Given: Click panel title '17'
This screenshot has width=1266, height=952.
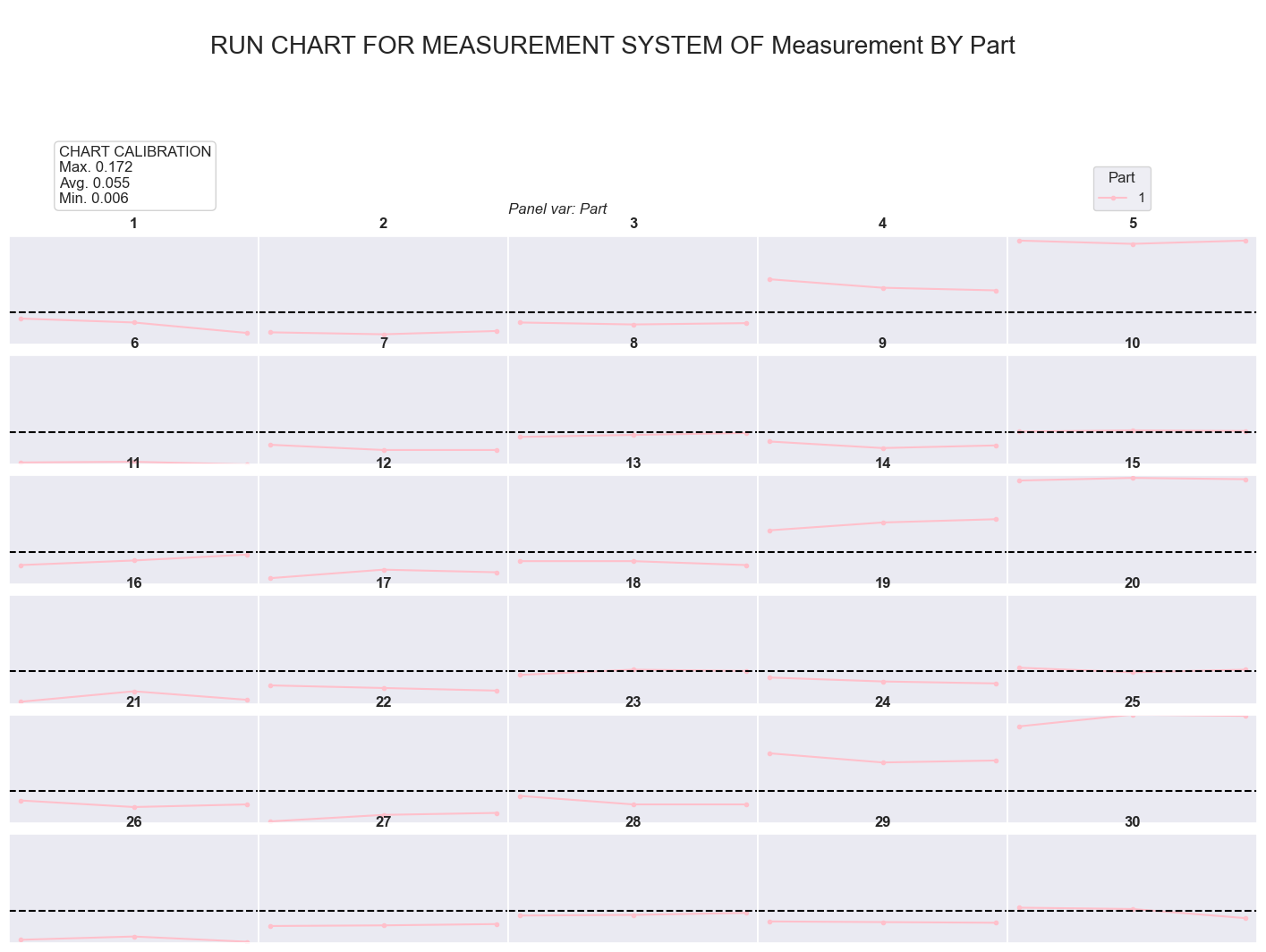Looking at the screenshot, I should point(384,583).
